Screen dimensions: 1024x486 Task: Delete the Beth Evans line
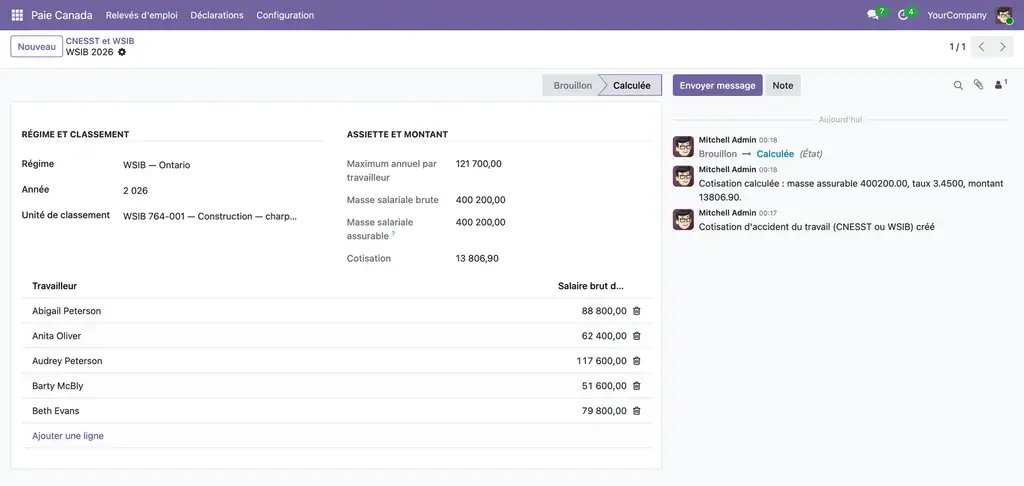(x=637, y=411)
